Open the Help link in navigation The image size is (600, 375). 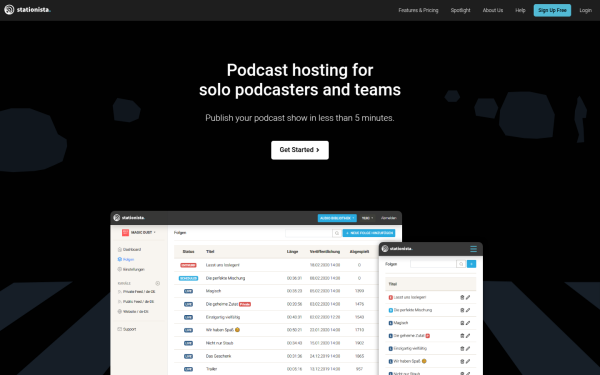click(x=520, y=10)
